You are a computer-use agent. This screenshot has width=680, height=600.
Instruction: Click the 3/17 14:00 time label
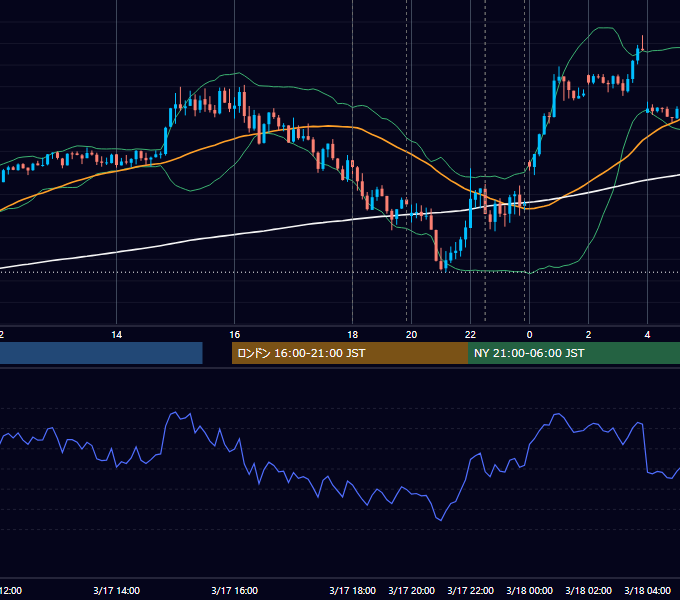tap(117, 590)
